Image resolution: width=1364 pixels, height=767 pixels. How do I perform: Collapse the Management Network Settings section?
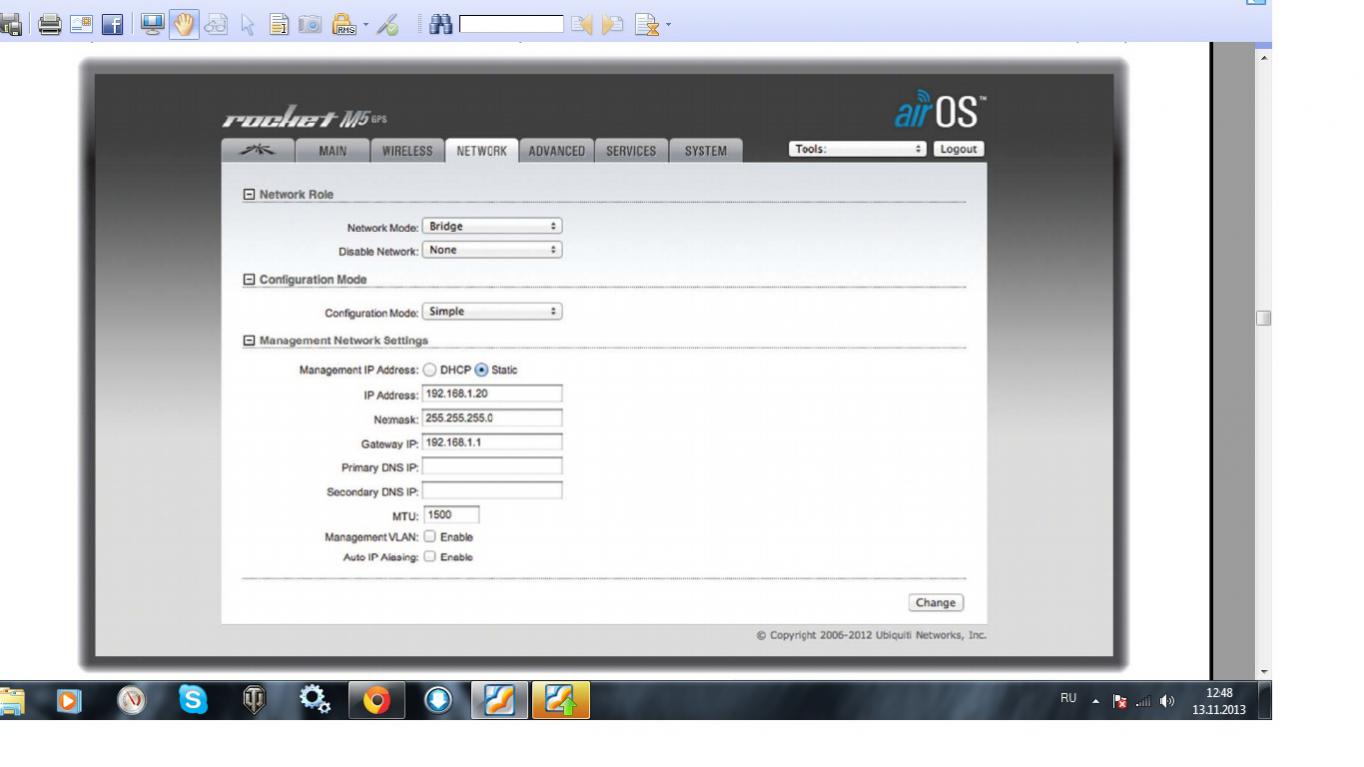[x=249, y=341]
